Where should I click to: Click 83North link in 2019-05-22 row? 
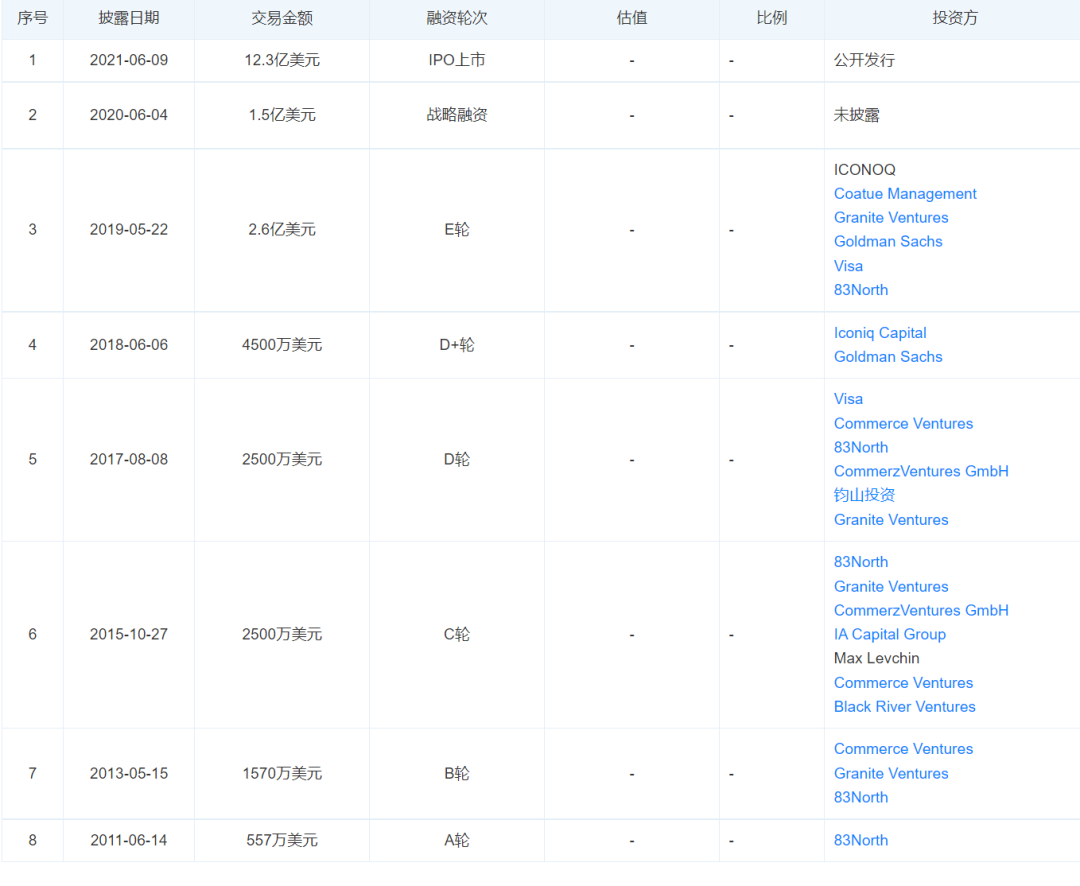click(x=860, y=290)
